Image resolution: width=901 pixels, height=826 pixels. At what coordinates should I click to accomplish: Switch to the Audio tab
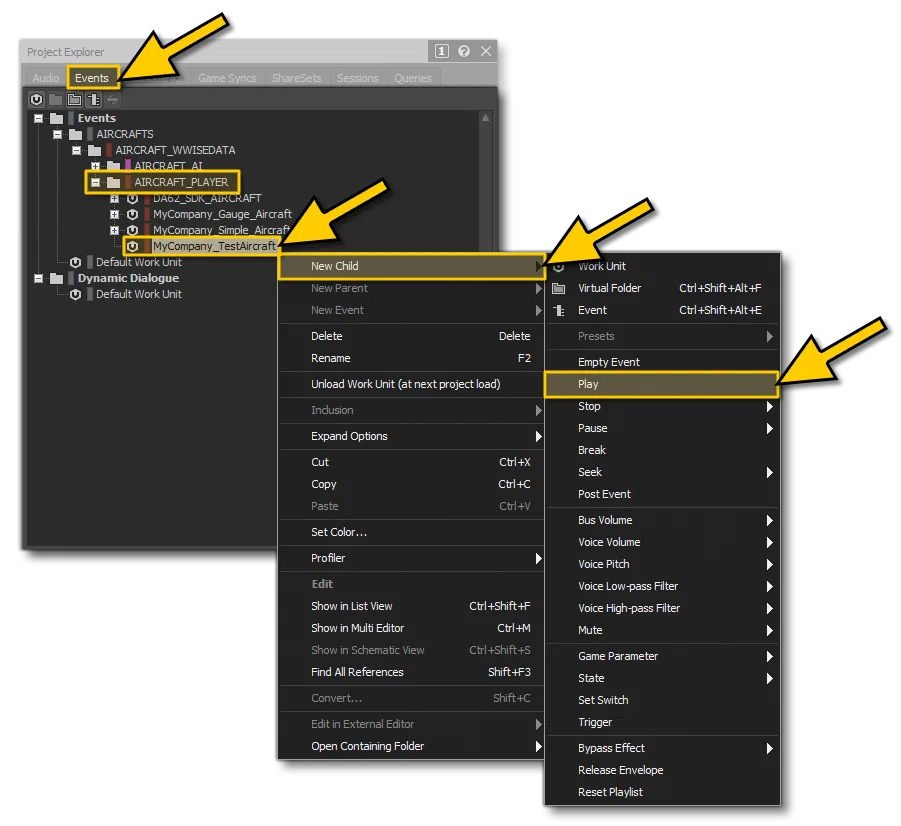45,78
